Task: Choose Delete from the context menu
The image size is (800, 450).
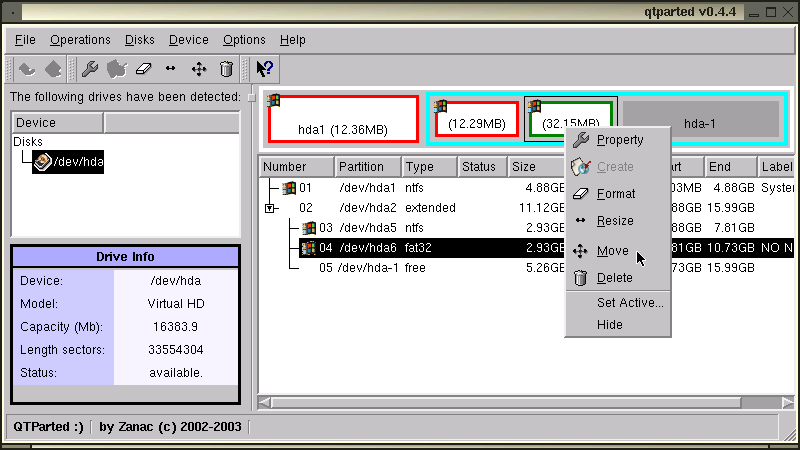Action: (618, 278)
